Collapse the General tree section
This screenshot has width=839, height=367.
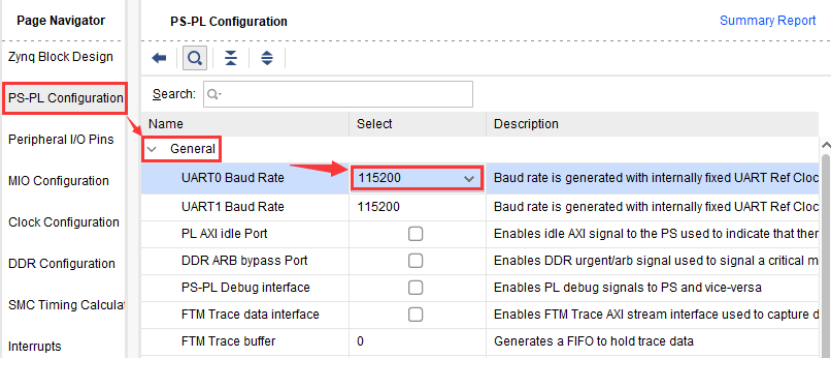[x=152, y=149]
